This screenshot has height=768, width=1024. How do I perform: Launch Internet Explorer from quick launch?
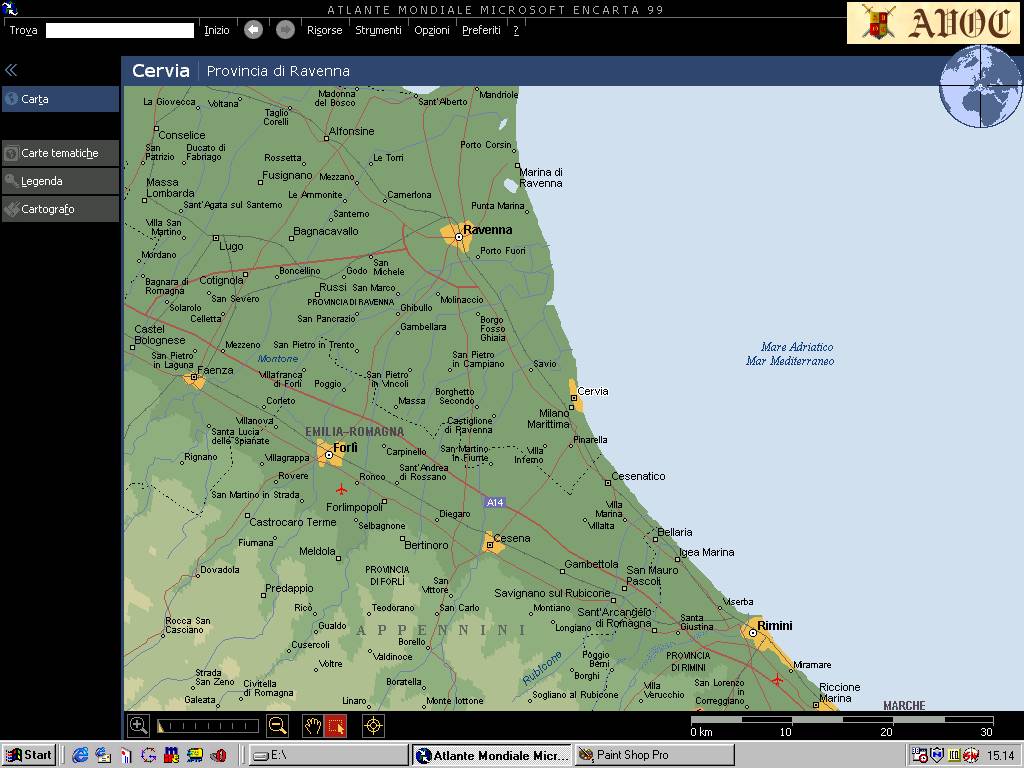(80, 756)
